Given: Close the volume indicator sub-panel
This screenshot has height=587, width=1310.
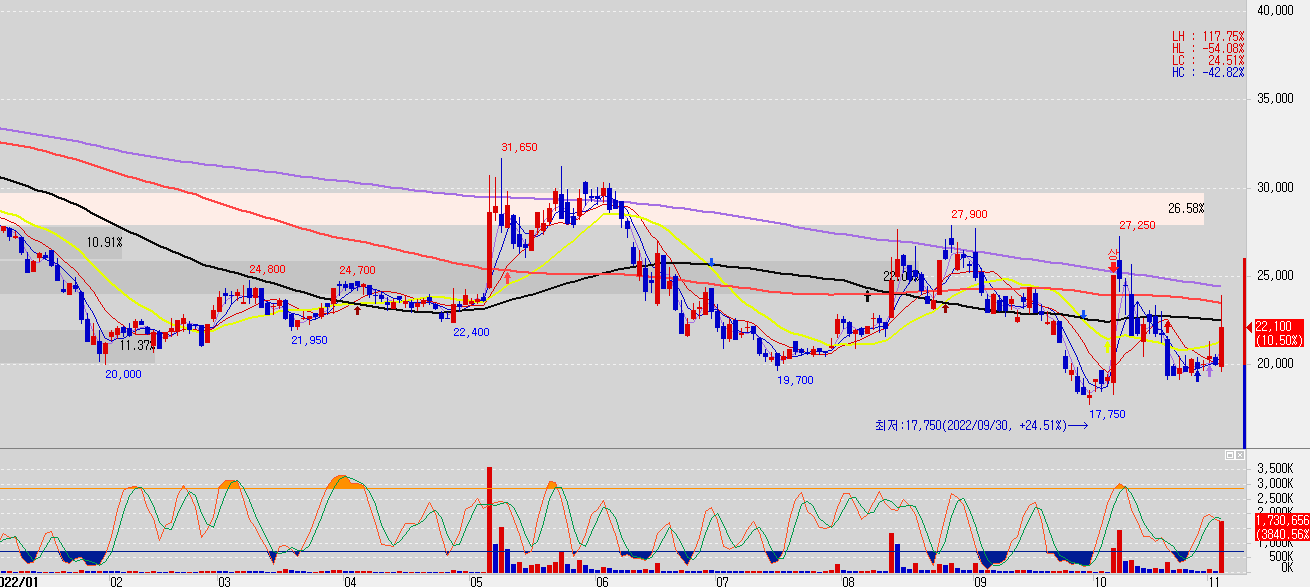Looking at the screenshot, I should click(1240, 455).
